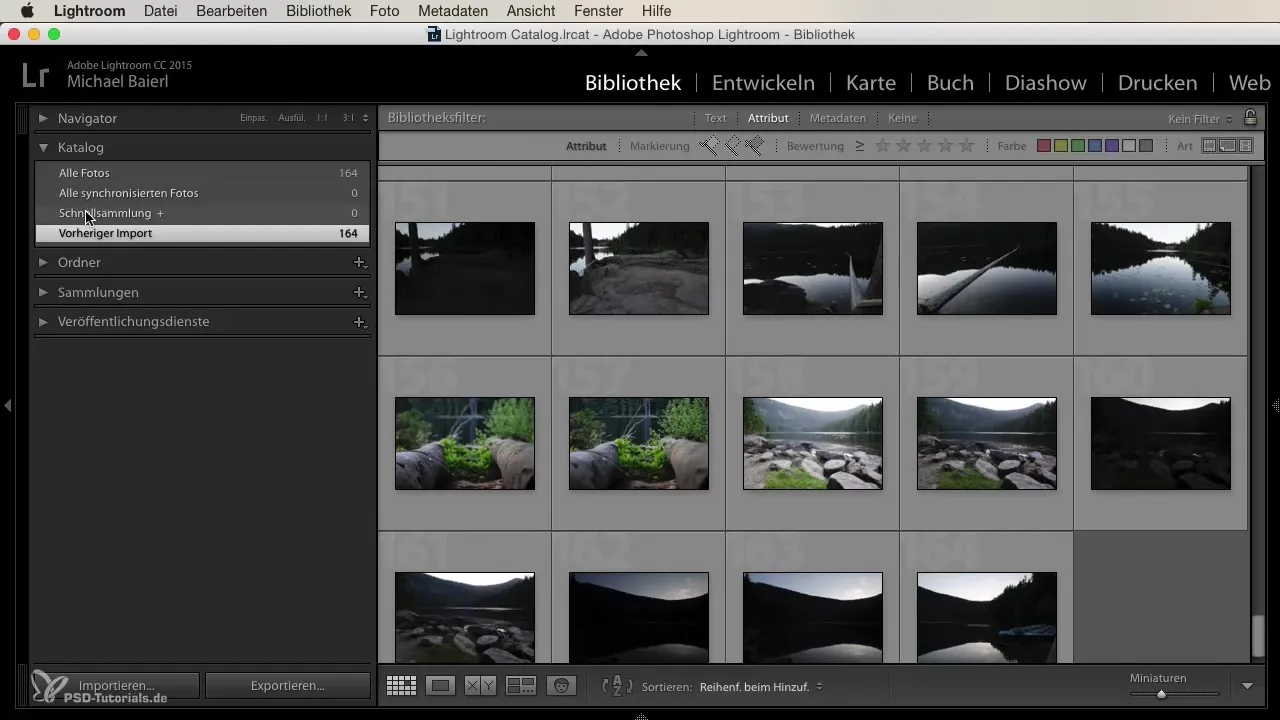Hide left panel with edge arrow

7,405
